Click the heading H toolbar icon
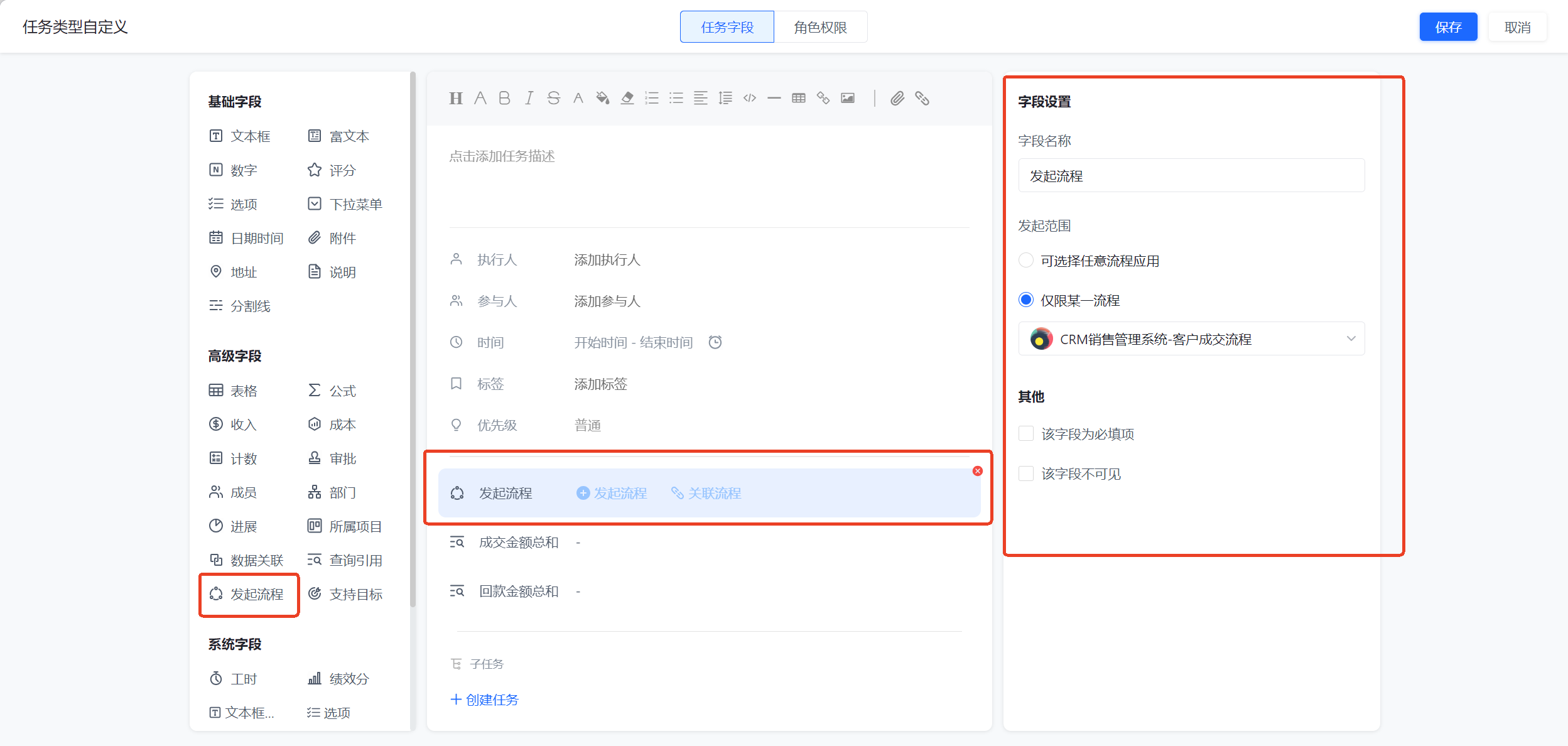 tap(456, 98)
